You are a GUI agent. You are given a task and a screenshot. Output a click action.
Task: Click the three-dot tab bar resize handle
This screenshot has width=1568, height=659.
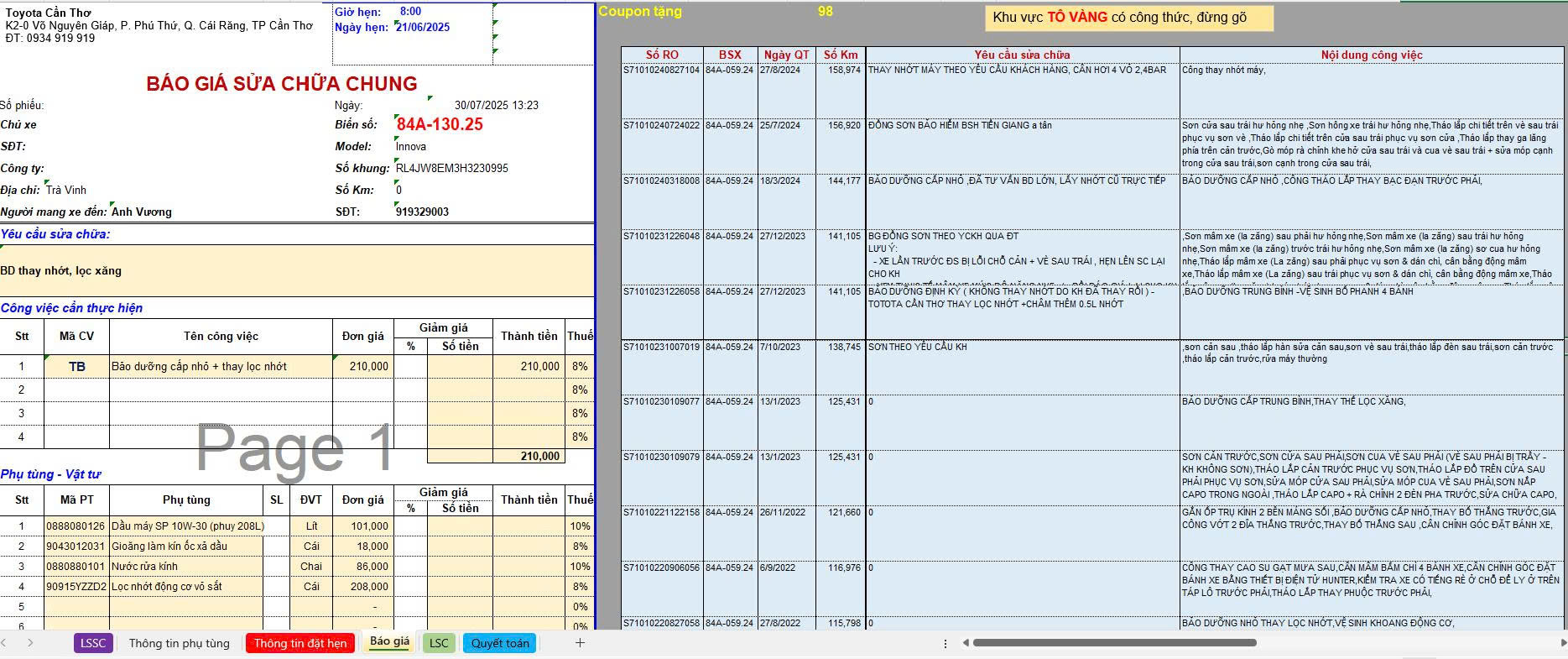945,643
